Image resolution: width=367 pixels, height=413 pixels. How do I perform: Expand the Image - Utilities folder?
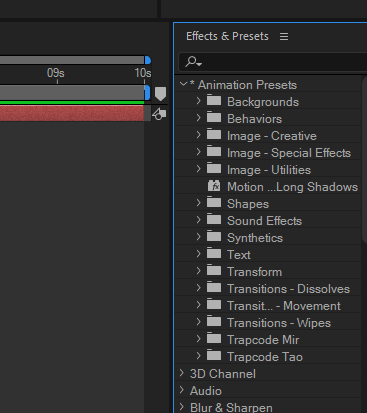tap(199, 169)
